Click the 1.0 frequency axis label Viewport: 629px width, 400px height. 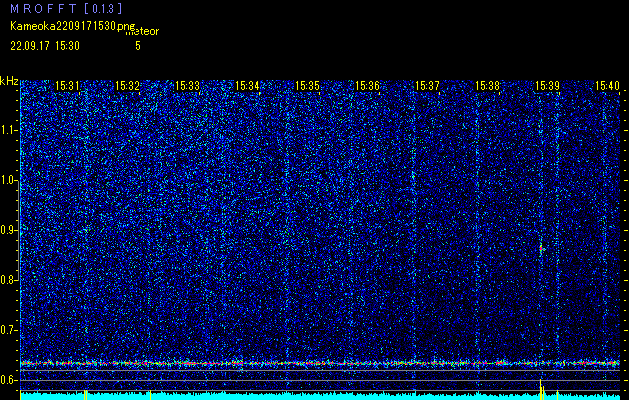pyautogui.click(x=9, y=181)
